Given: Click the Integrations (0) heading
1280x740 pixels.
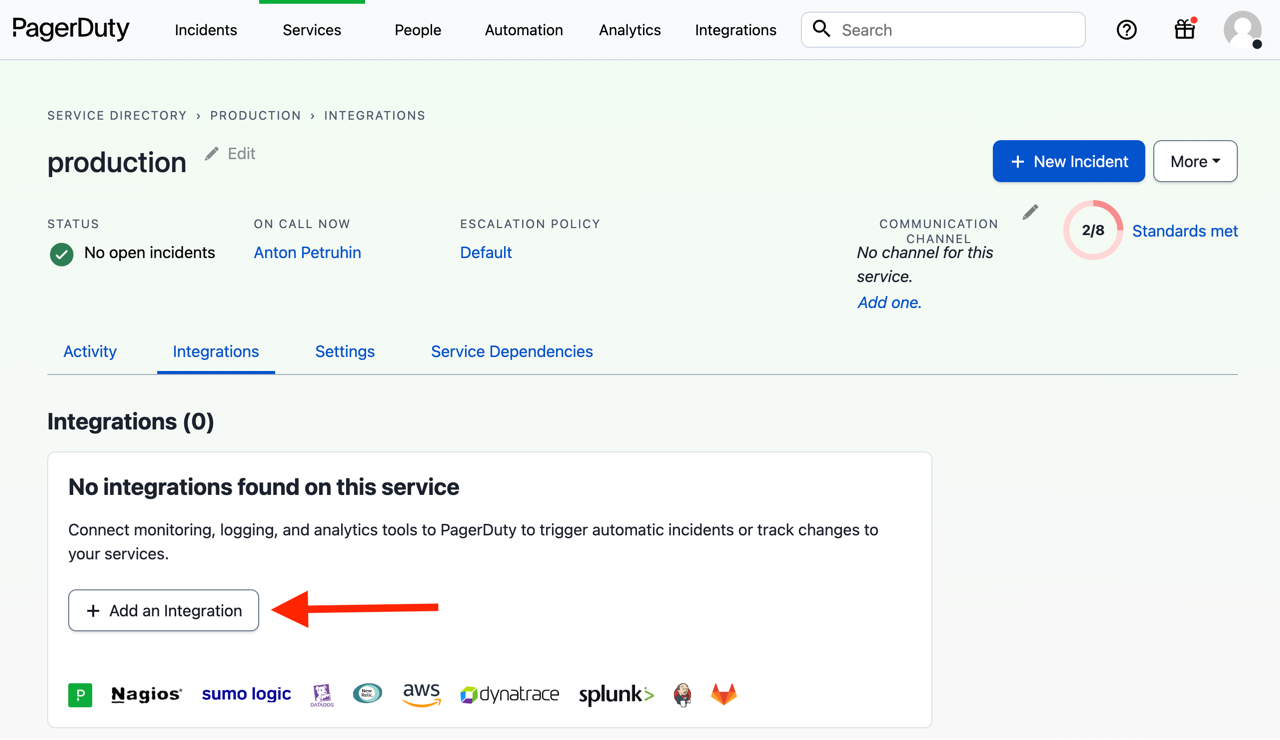Looking at the screenshot, I should (x=131, y=422).
